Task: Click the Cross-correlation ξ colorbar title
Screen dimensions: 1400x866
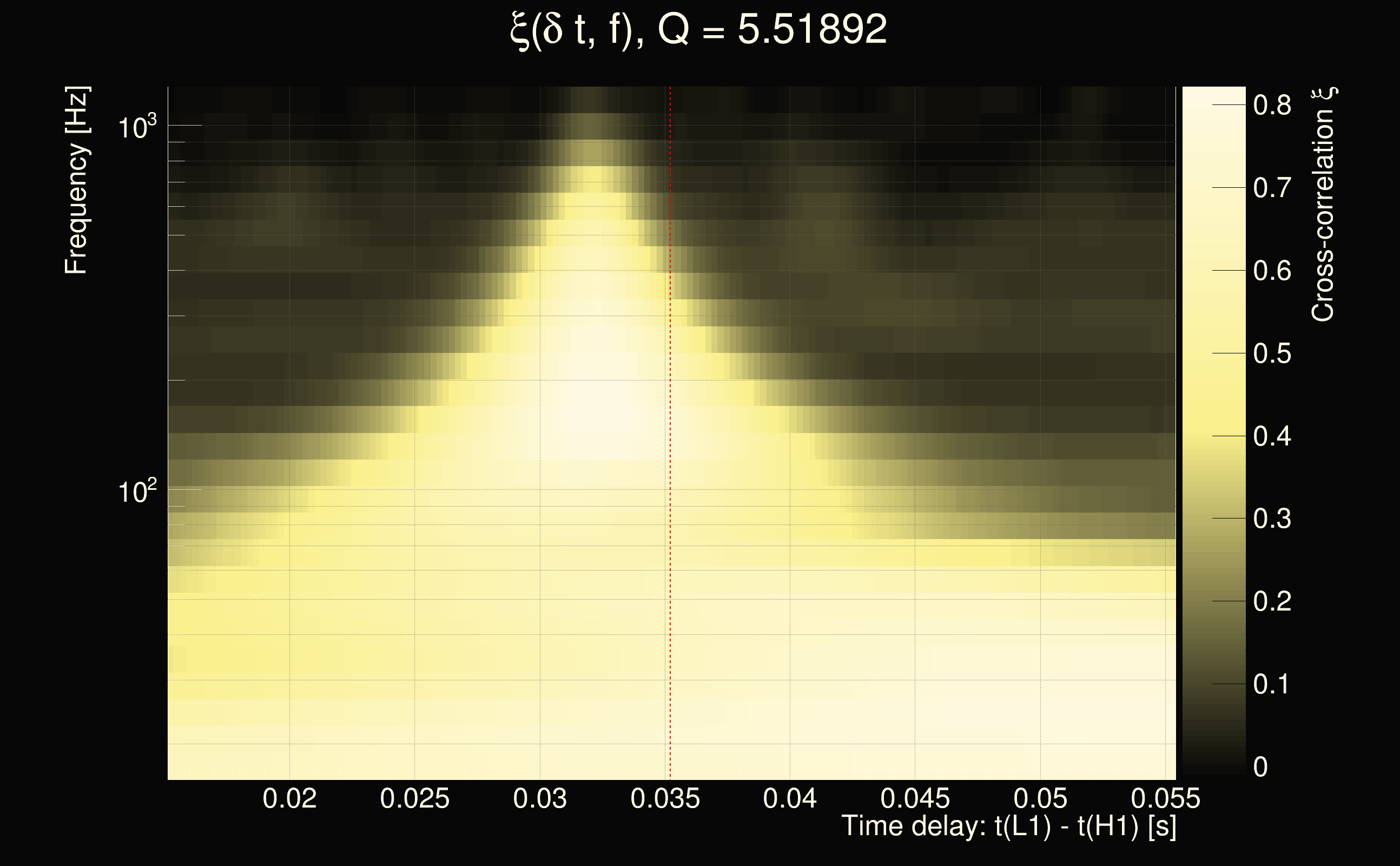Action: point(1324,205)
